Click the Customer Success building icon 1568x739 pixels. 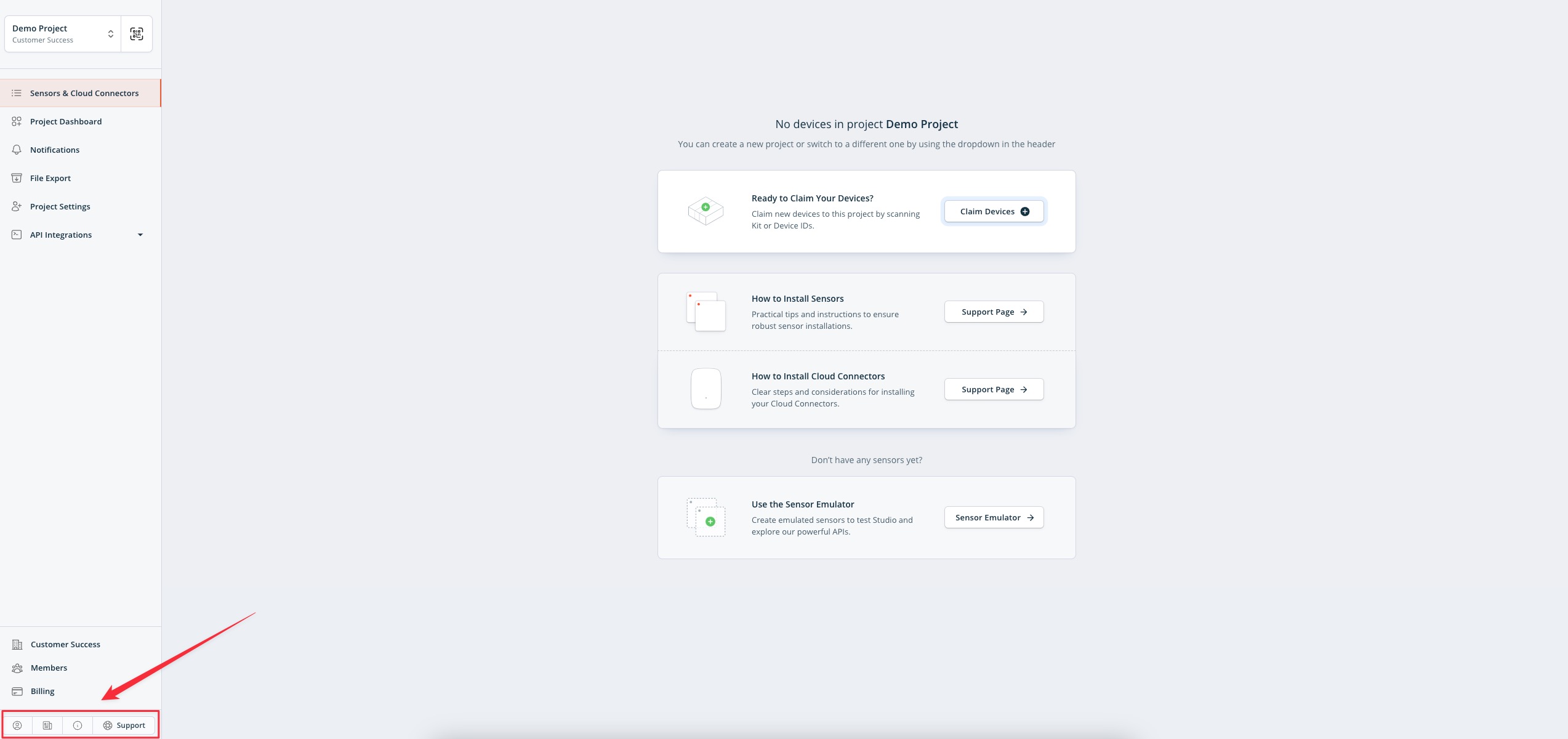pyautogui.click(x=17, y=645)
